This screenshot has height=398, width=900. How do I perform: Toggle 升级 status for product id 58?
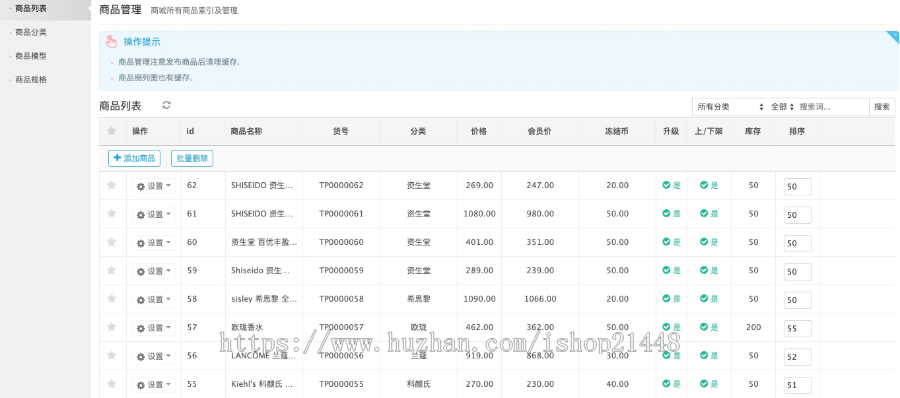671,299
